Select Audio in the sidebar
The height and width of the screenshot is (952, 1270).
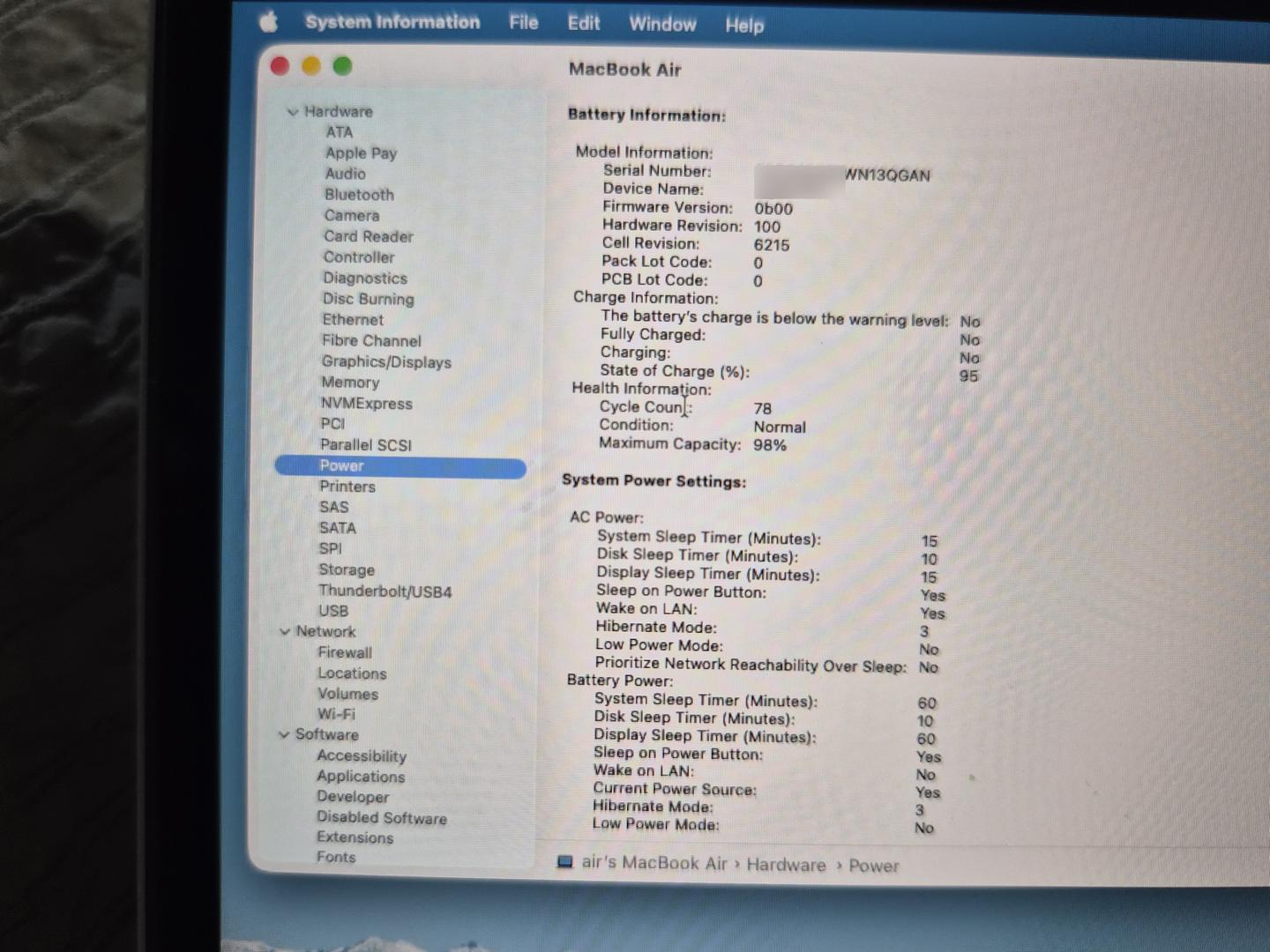345,174
